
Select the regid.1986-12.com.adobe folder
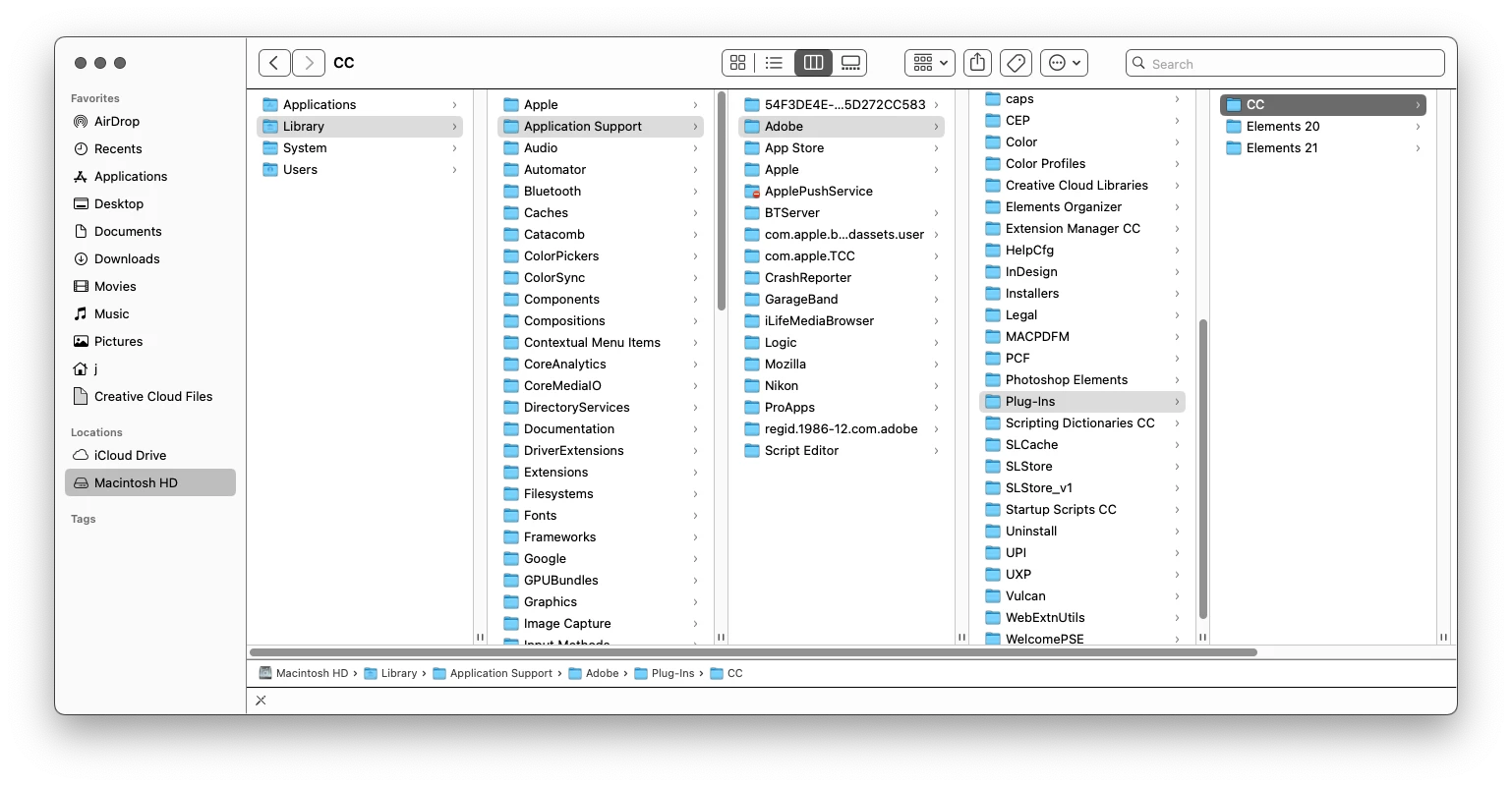(842, 429)
